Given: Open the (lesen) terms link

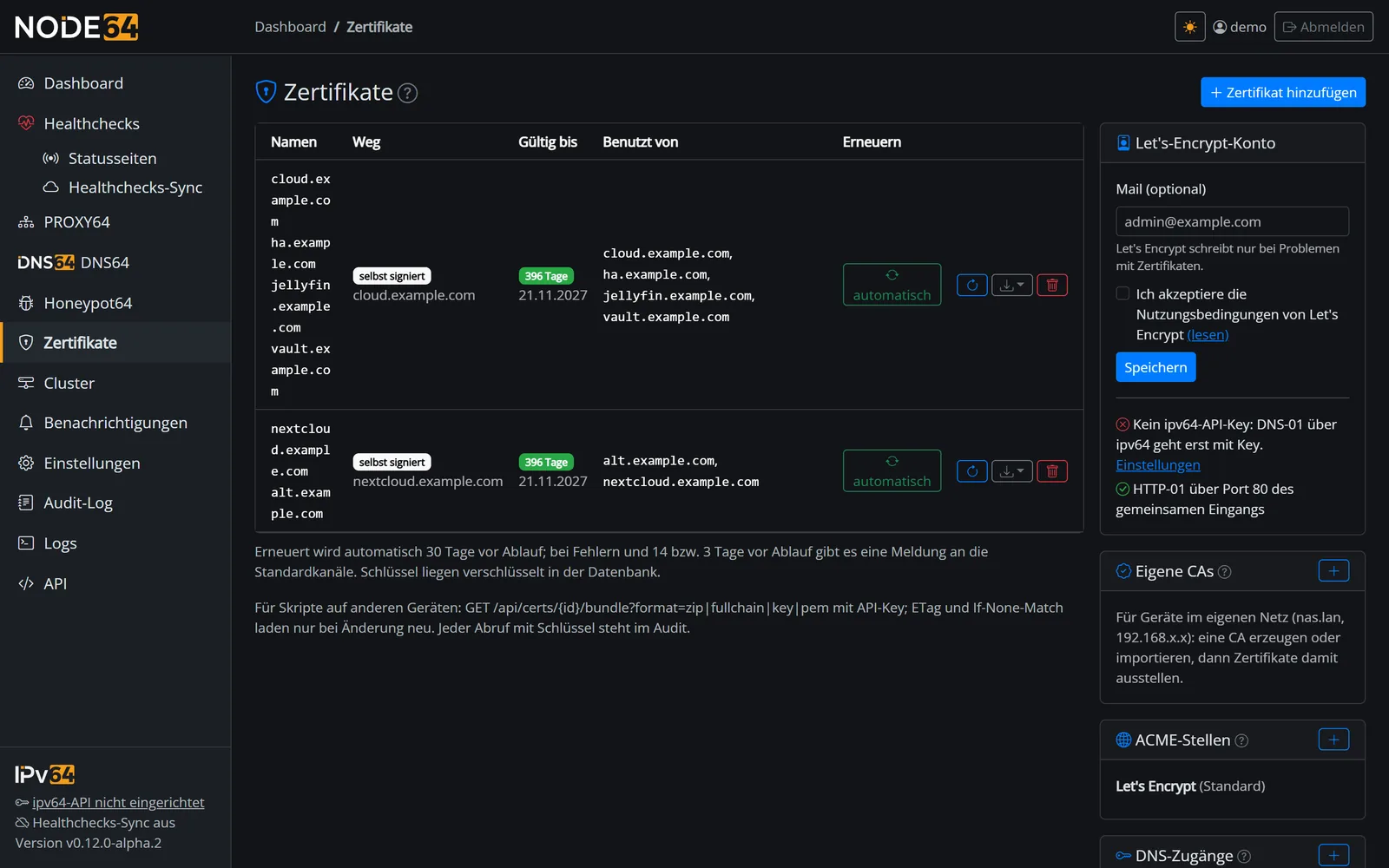Looking at the screenshot, I should pos(1208,335).
